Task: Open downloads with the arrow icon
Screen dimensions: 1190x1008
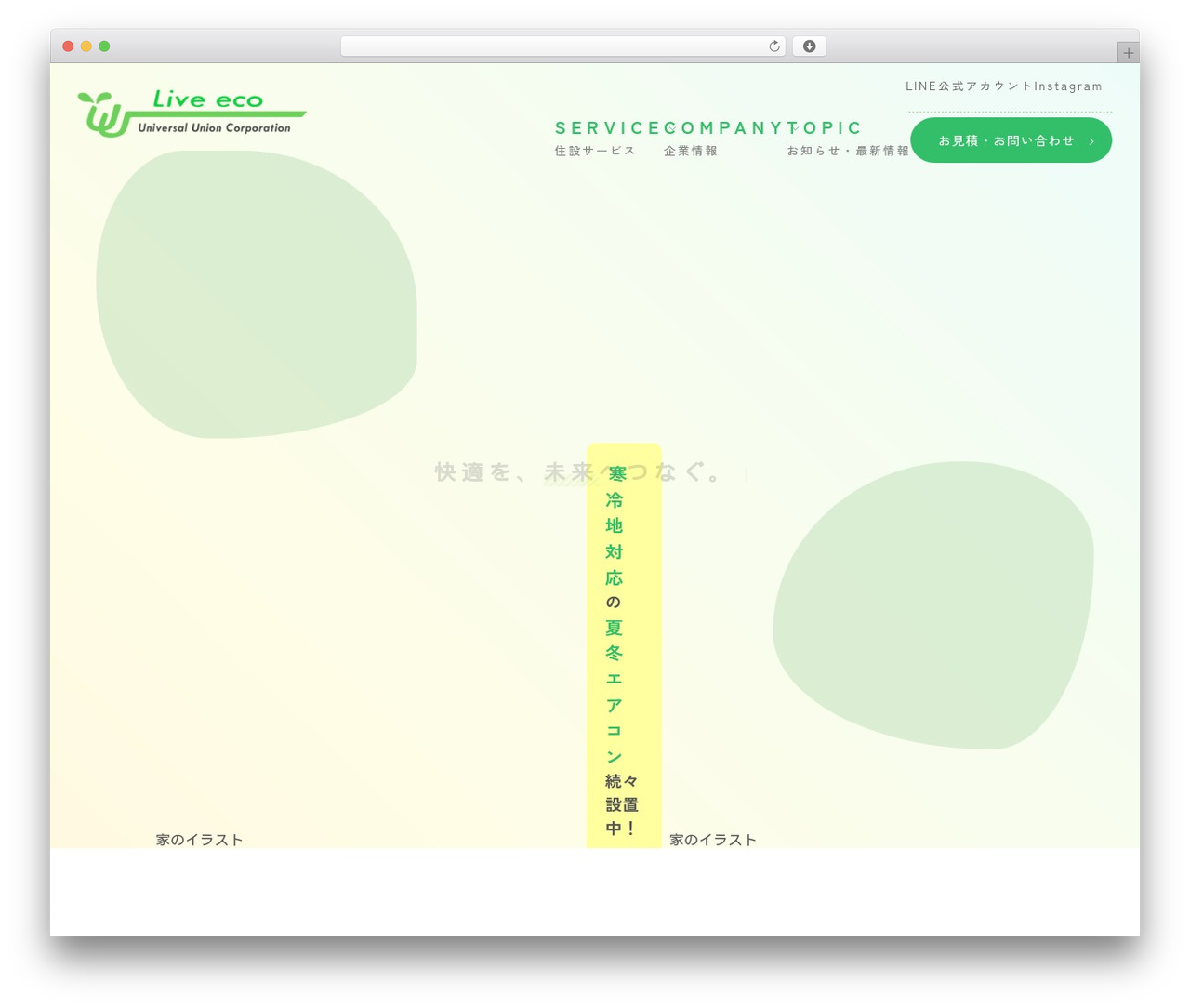Action: tap(809, 46)
